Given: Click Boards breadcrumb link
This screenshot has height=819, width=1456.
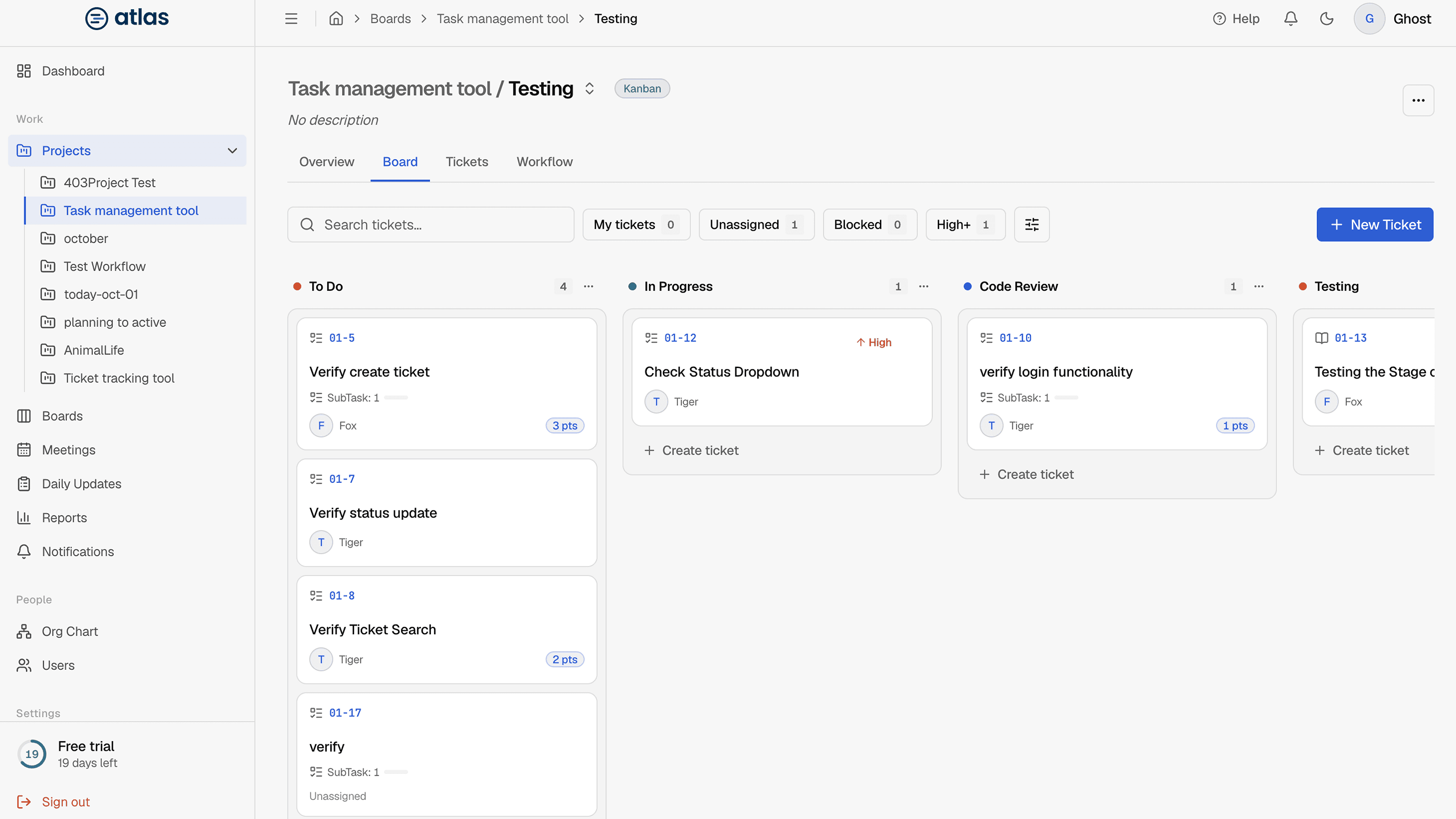Looking at the screenshot, I should pos(390,19).
